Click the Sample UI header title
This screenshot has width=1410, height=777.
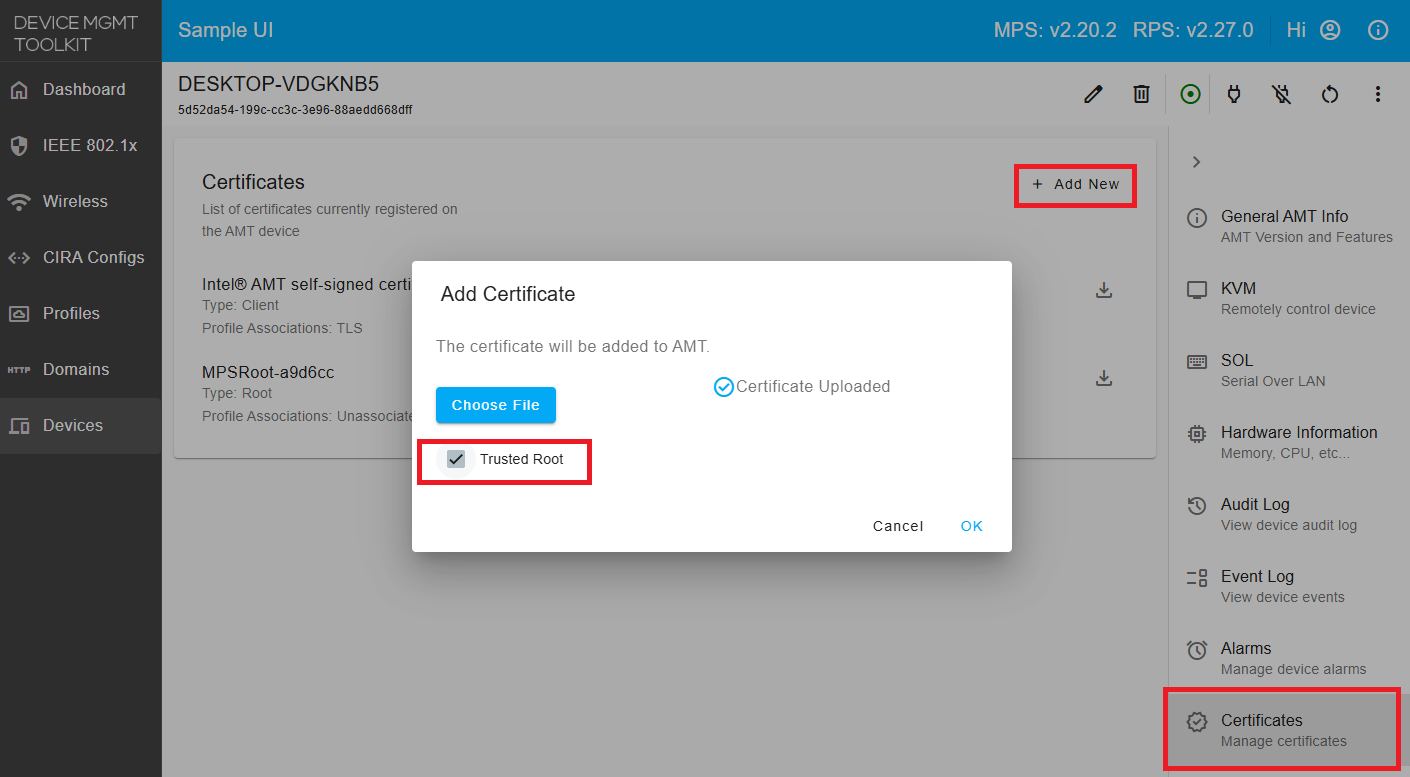tap(226, 30)
